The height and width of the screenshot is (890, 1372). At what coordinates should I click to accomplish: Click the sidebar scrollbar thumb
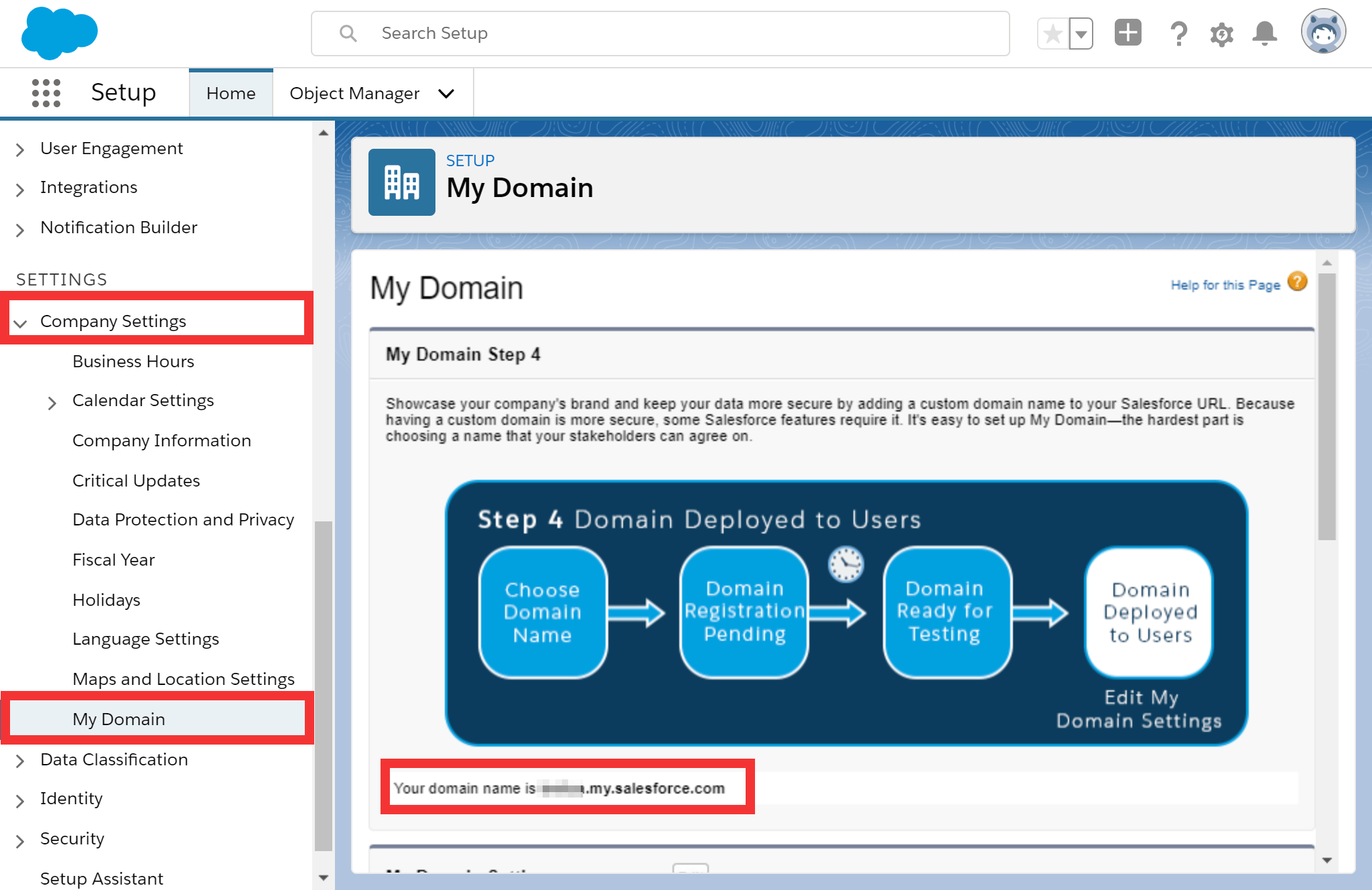pyautogui.click(x=324, y=686)
